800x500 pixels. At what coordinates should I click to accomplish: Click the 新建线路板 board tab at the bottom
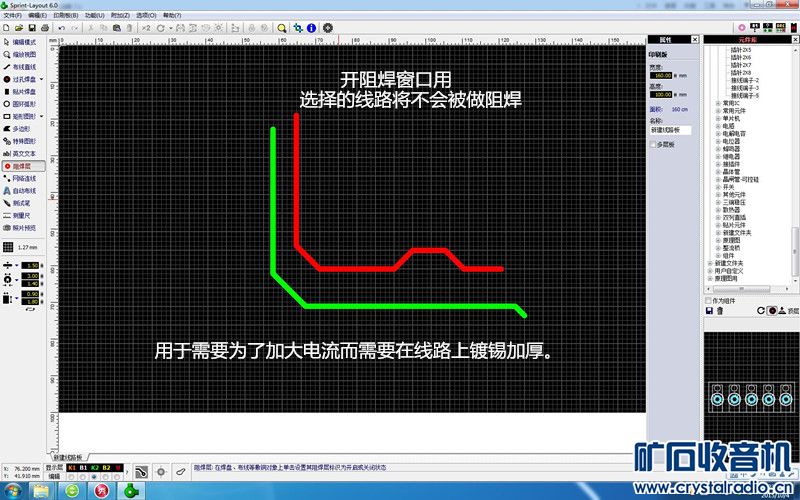[67, 457]
